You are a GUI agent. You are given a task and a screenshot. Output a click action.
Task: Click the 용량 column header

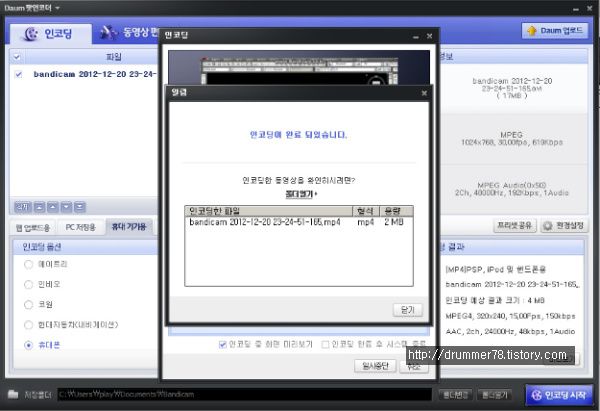(396, 211)
